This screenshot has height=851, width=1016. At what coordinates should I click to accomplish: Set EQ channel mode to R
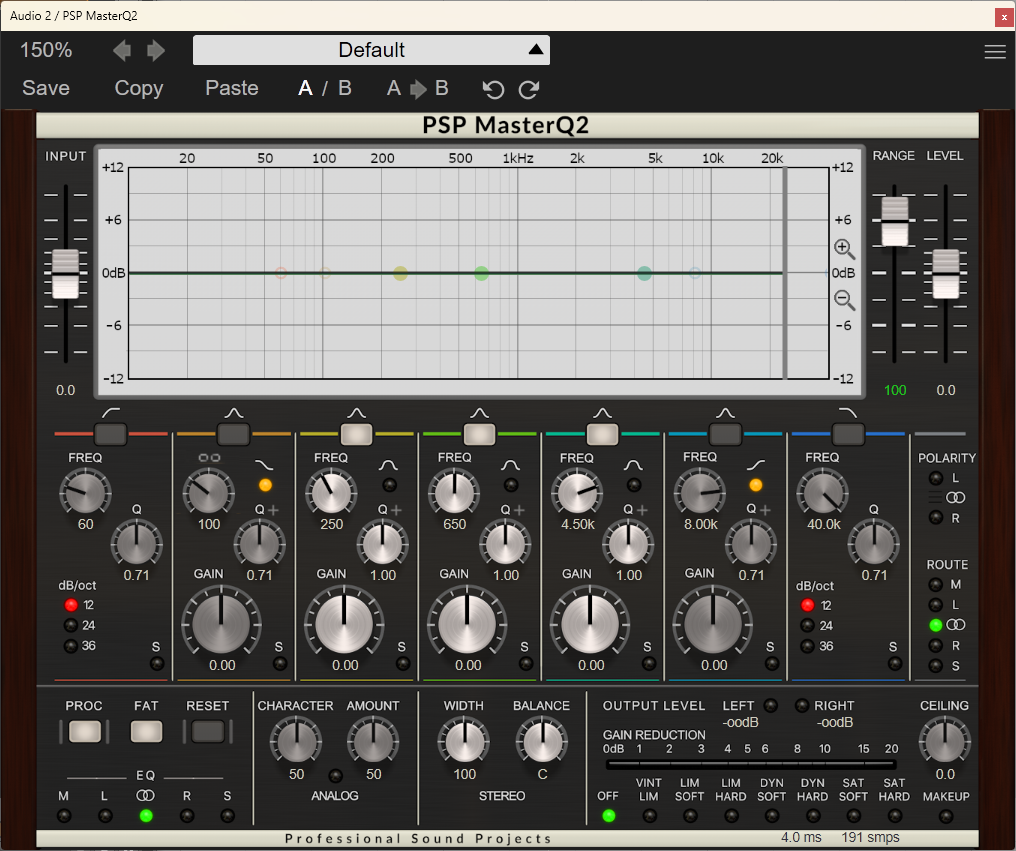click(x=187, y=816)
